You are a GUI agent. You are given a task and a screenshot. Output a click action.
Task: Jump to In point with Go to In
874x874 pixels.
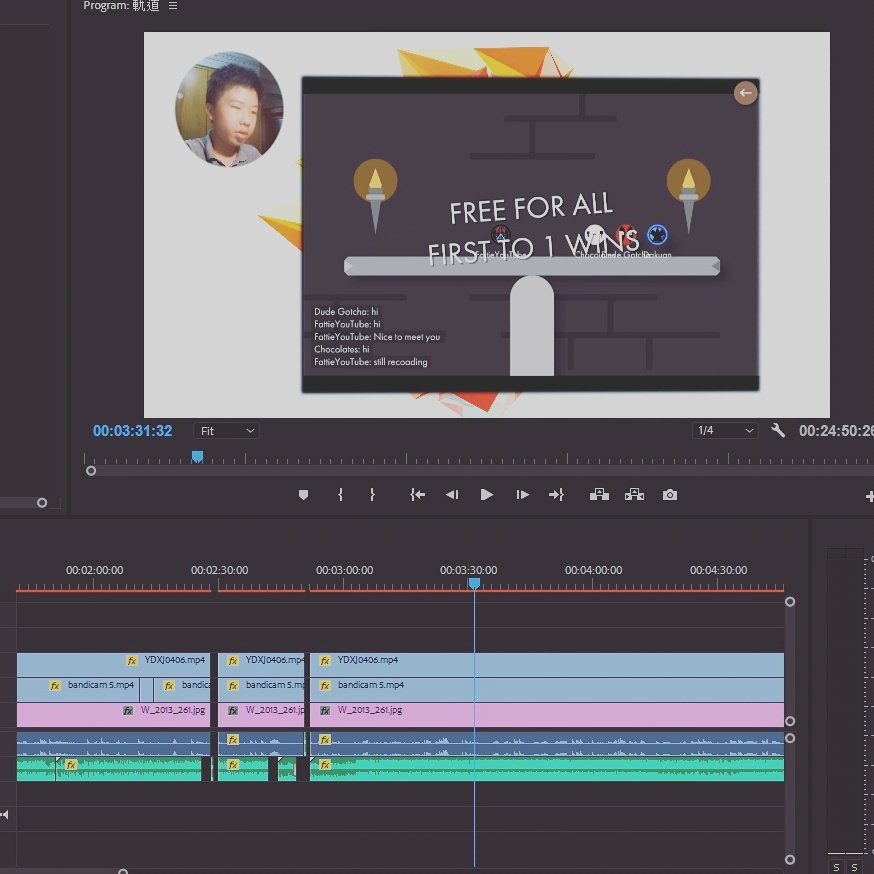[417, 495]
